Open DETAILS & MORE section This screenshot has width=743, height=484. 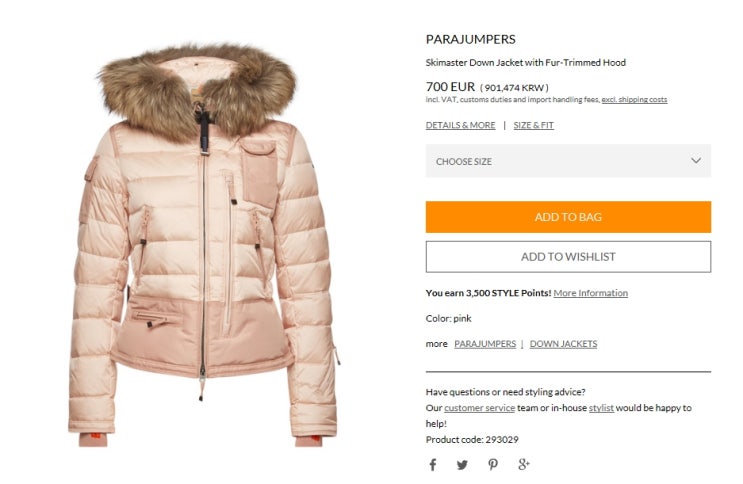click(460, 125)
